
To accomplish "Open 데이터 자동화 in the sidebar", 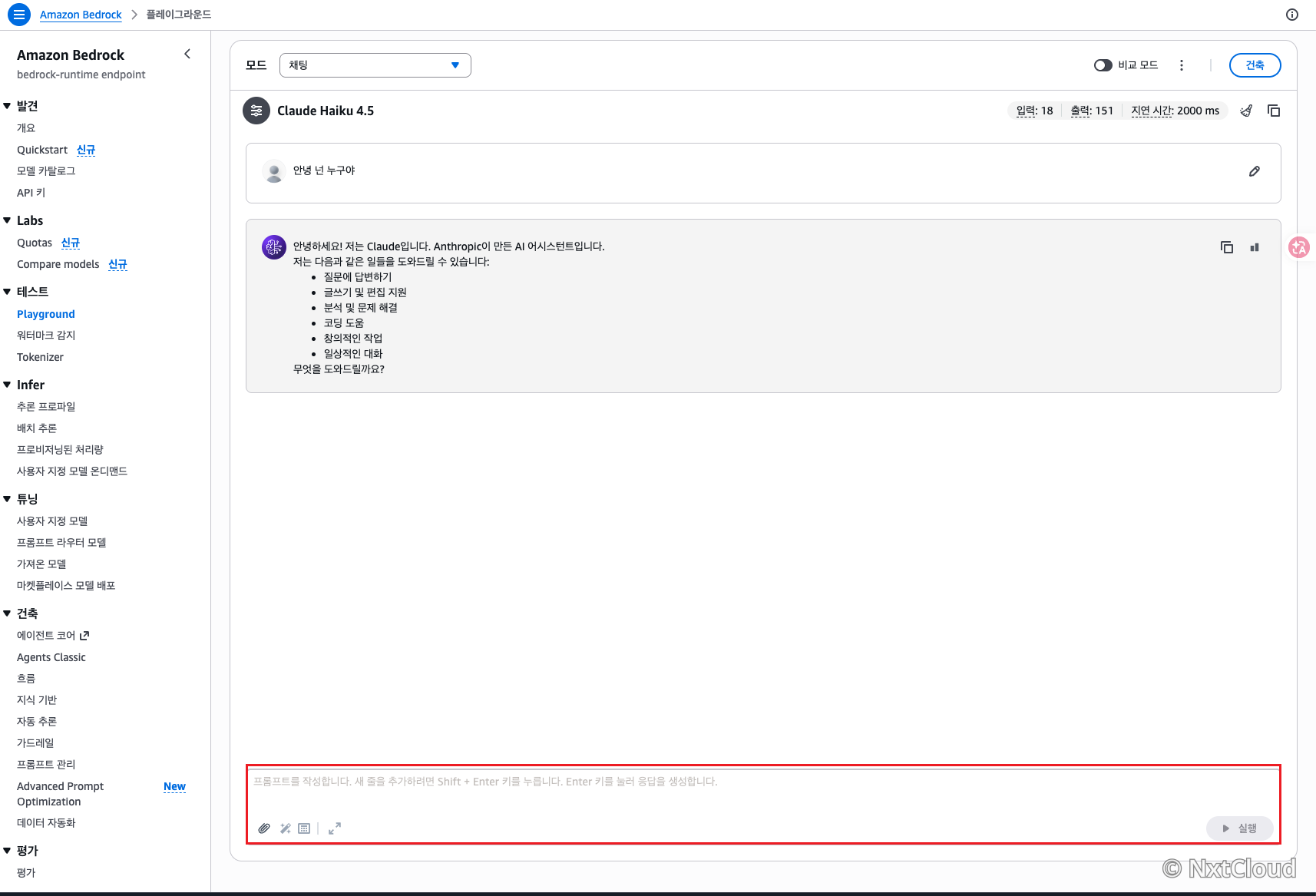I will 46,823.
